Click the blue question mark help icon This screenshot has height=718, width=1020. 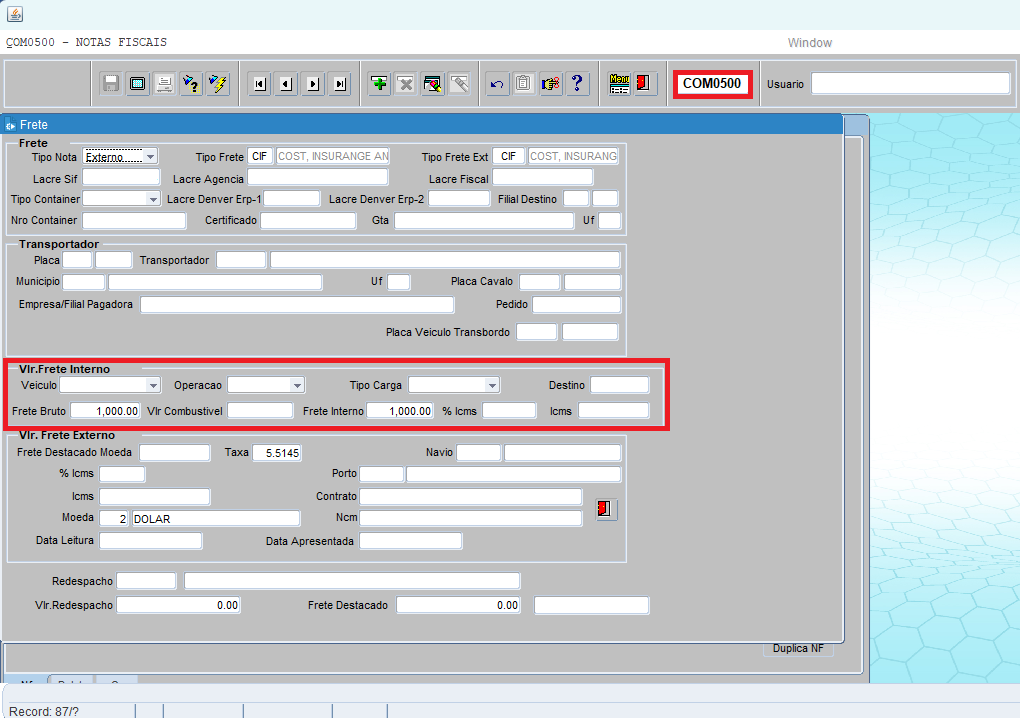tap(577, 84)
